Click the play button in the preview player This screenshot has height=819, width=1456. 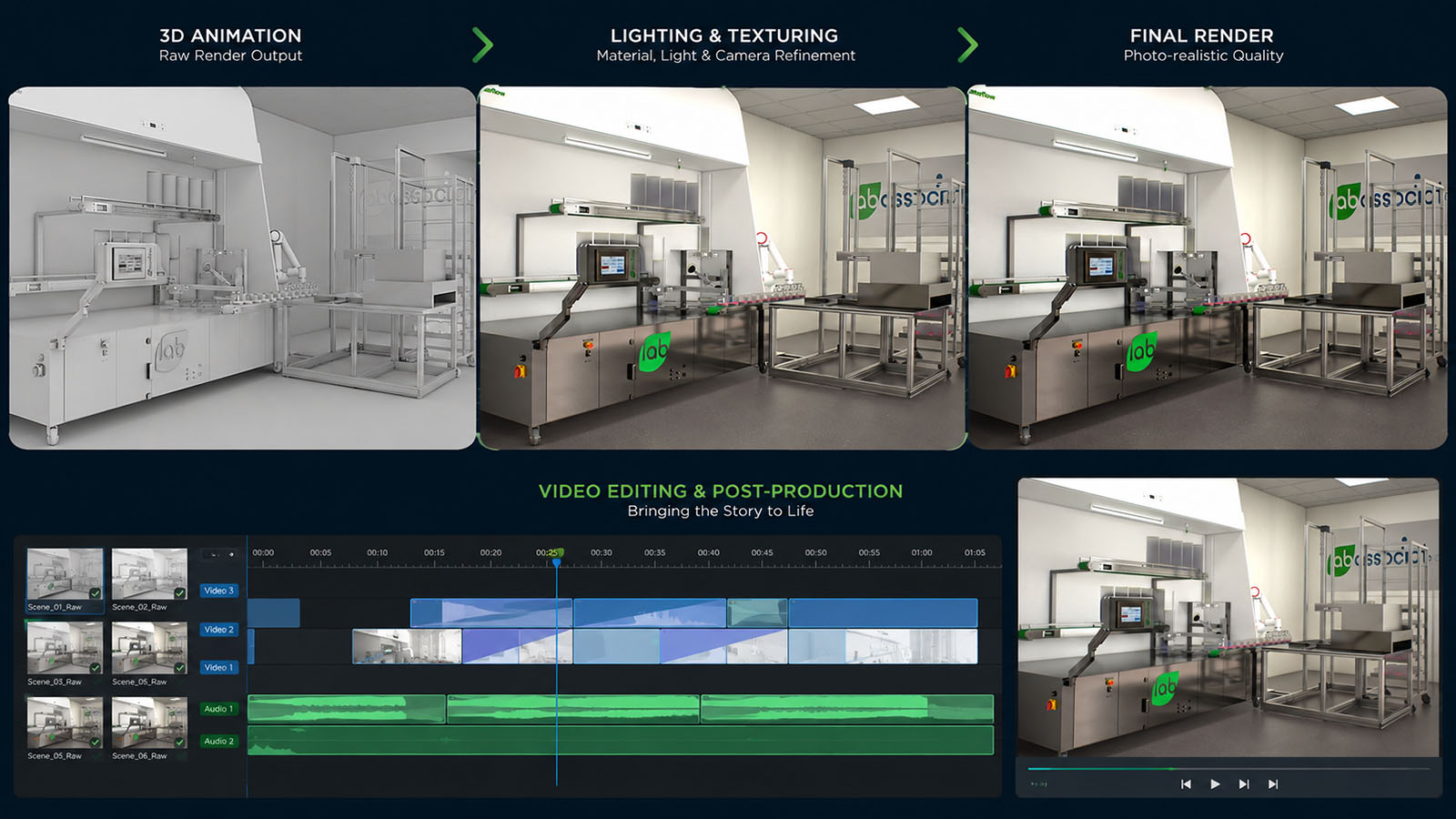pyautogui.click(x=1215, y=784)
